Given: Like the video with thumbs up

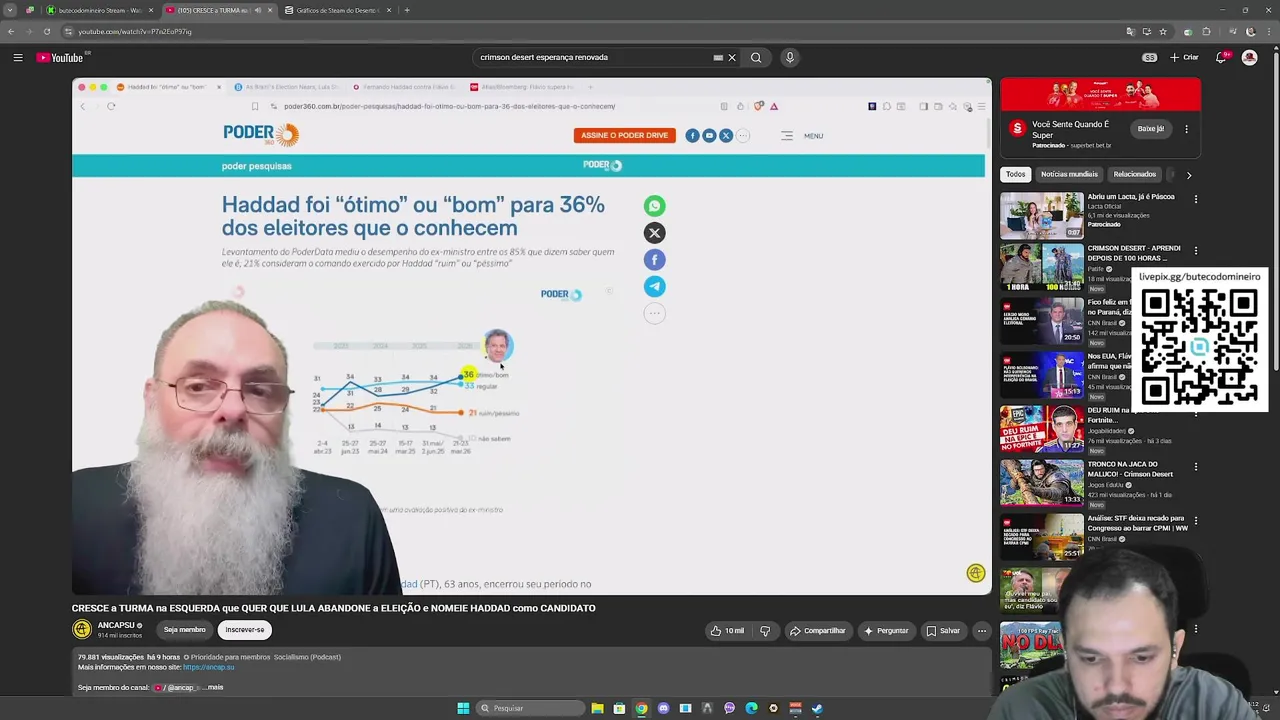Looking at the screenshot, I should pyautogui.click(x=727, y=631).
